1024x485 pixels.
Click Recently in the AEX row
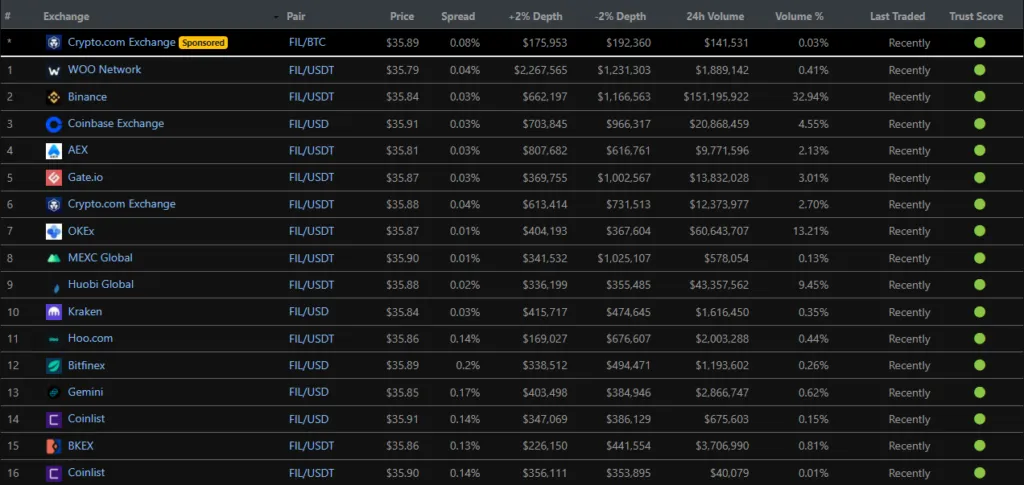[909, 151]
